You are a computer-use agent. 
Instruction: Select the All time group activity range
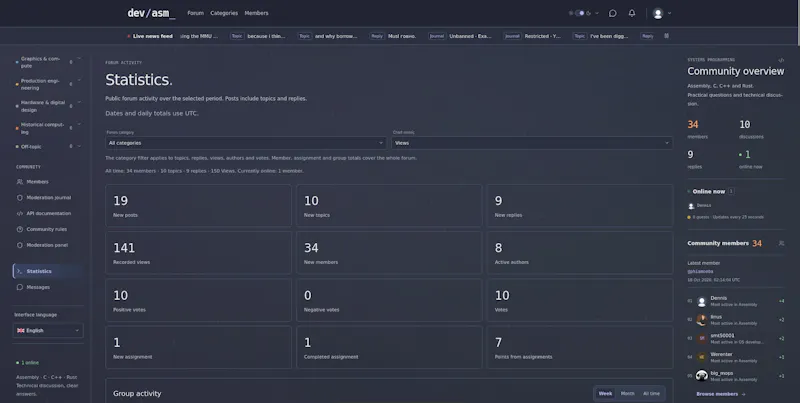[x=652, y=393]
